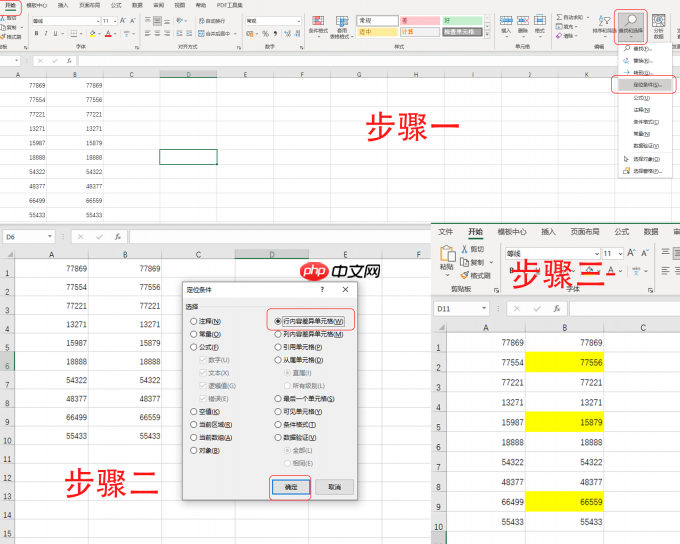Apply red font color in top ribbon
Viewport: 680px width, 544px height.
(x=108, y=33)
